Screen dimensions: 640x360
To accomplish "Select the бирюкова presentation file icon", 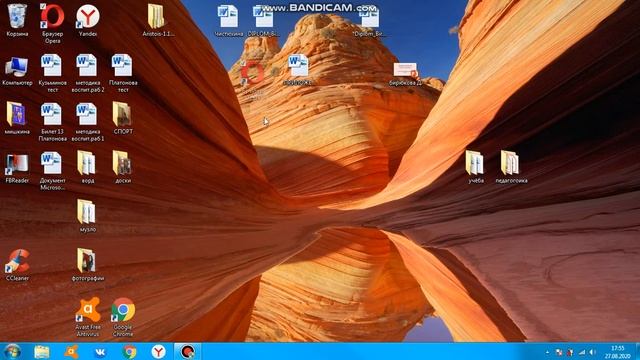I will [x=405, y=73].
